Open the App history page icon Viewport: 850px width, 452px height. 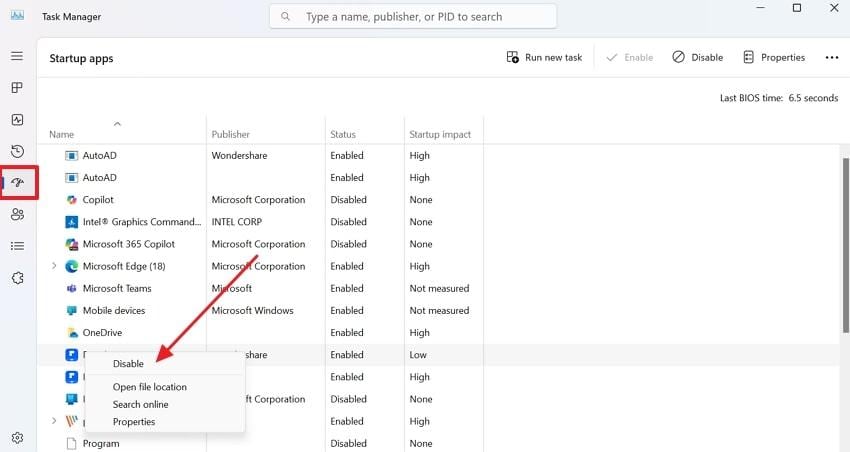click(17, 151)
